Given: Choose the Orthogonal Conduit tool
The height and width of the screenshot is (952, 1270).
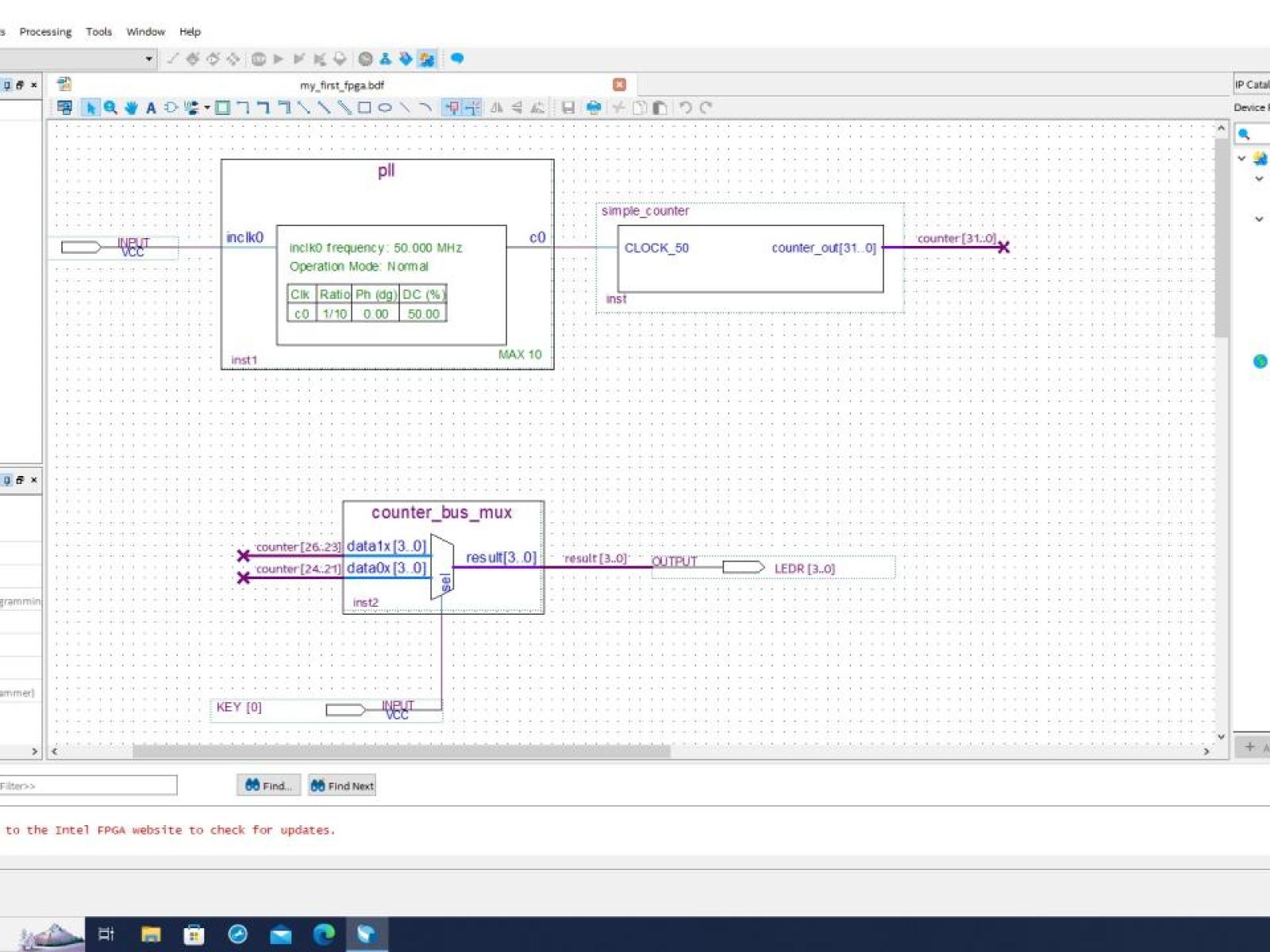Looking at the screenshot, I should coord(284,108).
